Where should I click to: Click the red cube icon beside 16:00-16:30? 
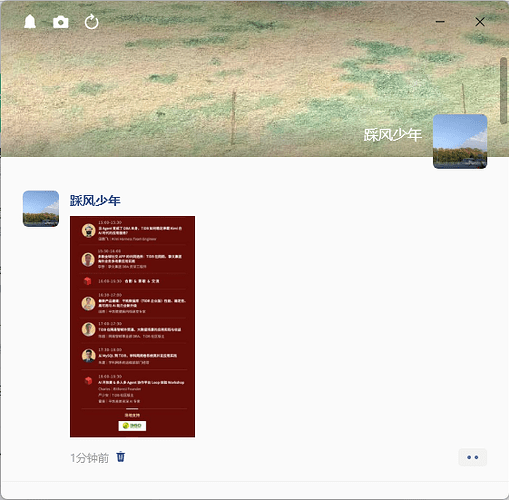click(88, 281)
